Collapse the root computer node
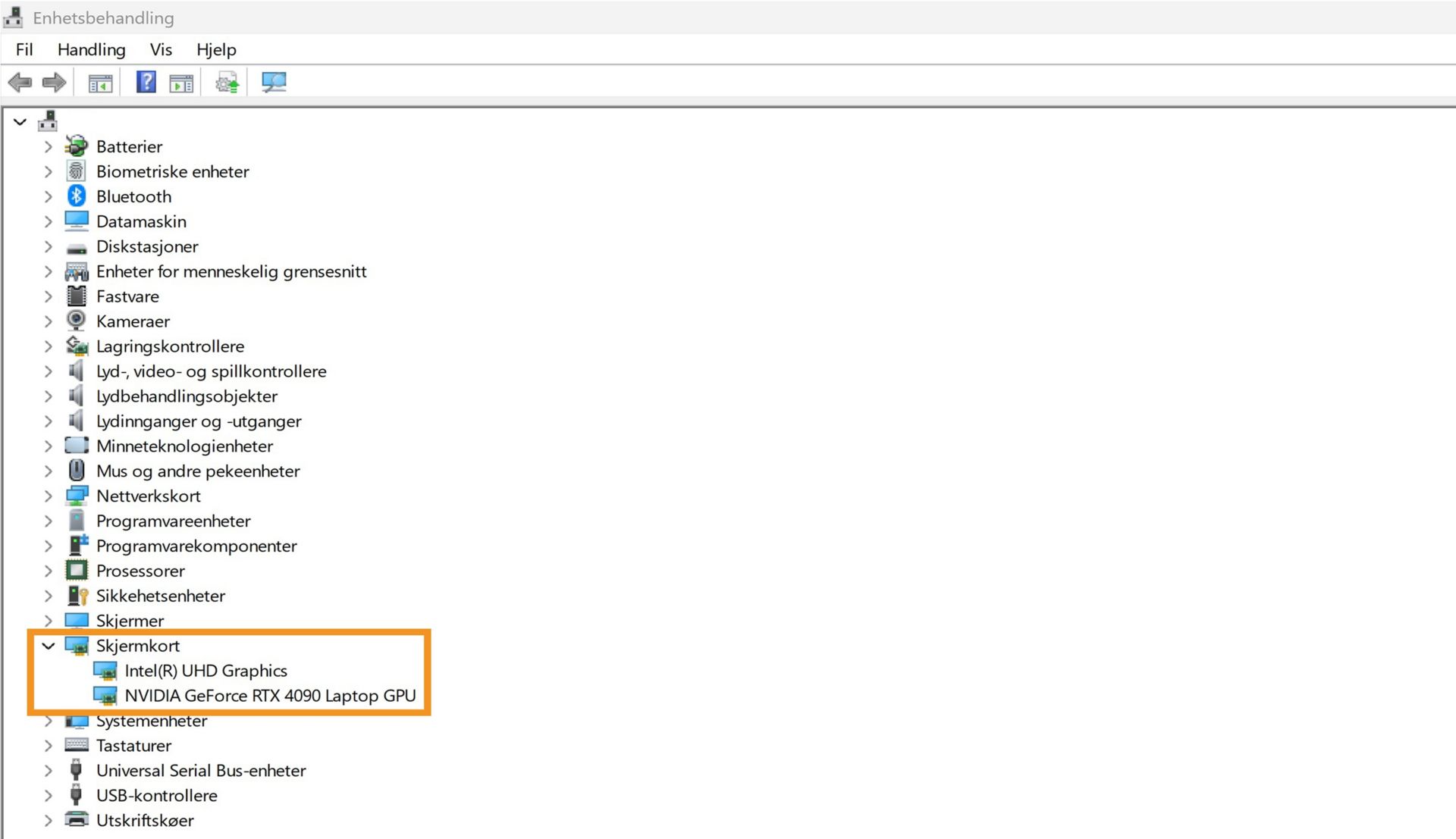Screen dimensions: 1456x839 (20, 122)
